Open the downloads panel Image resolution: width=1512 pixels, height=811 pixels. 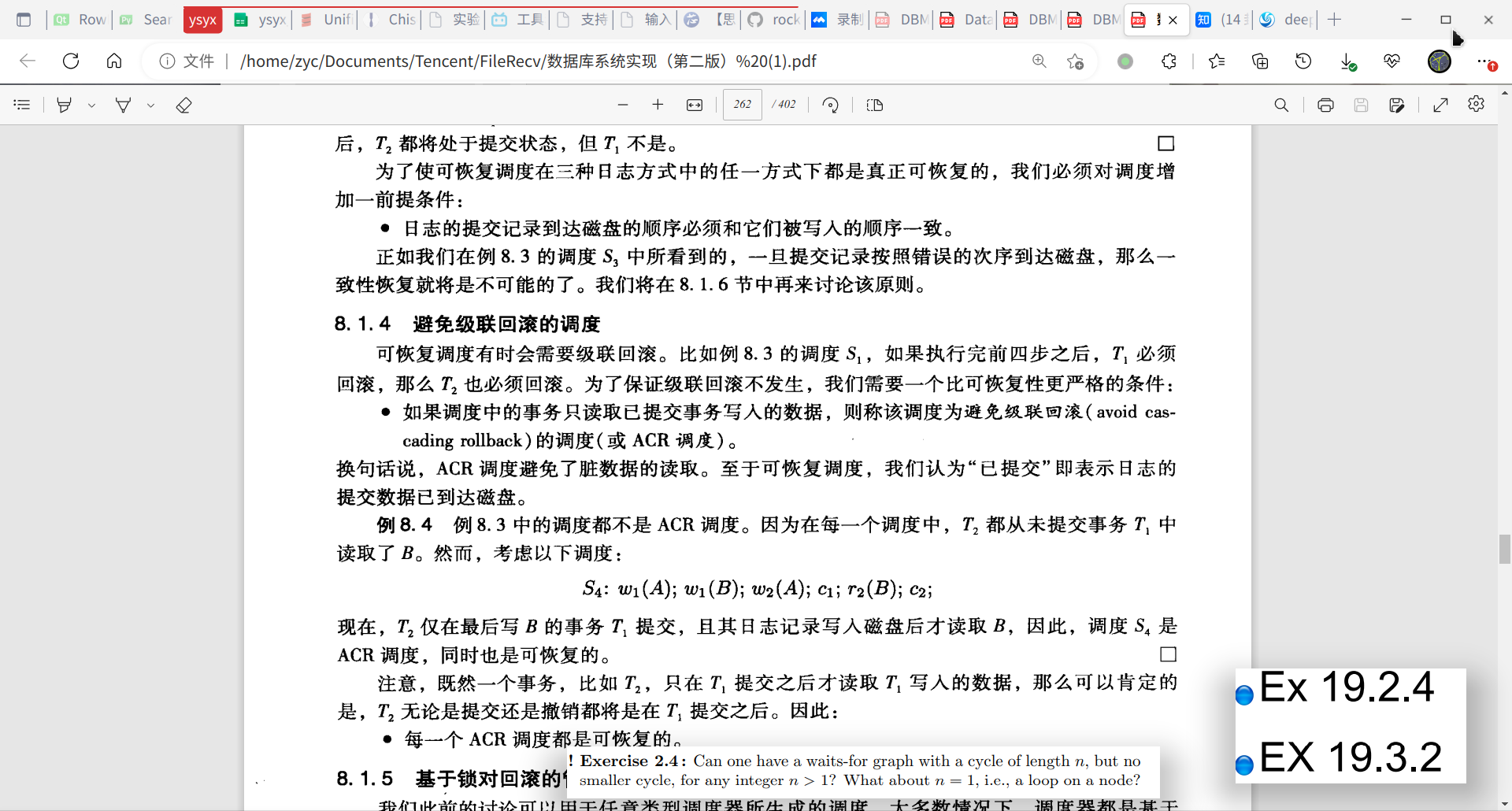(1347, 61)
